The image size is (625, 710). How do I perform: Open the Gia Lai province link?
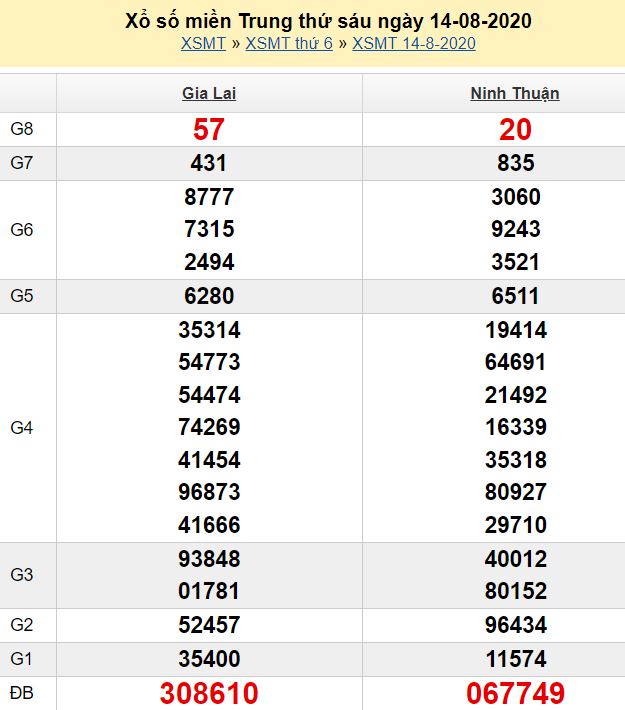click(209, 94)
